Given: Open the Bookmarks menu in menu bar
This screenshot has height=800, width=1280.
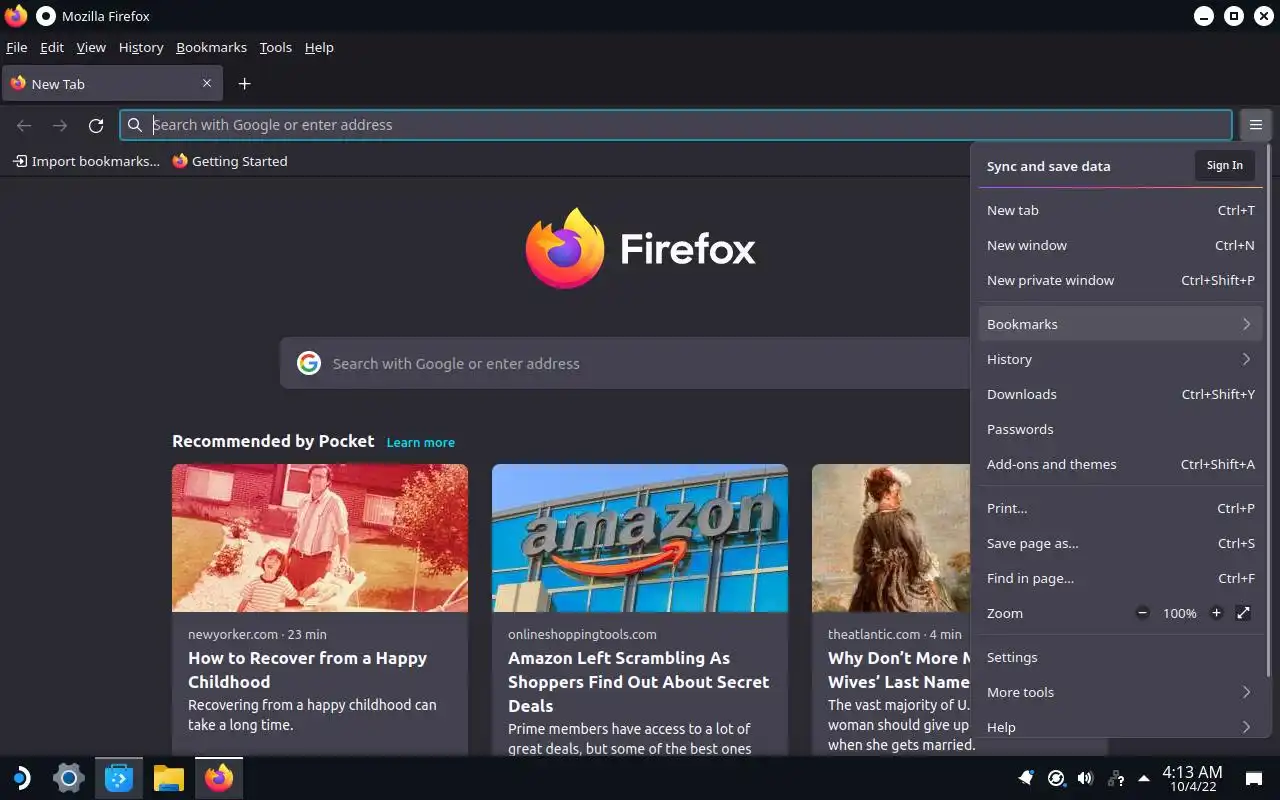Looking at the screenshot, I should 211,47.
